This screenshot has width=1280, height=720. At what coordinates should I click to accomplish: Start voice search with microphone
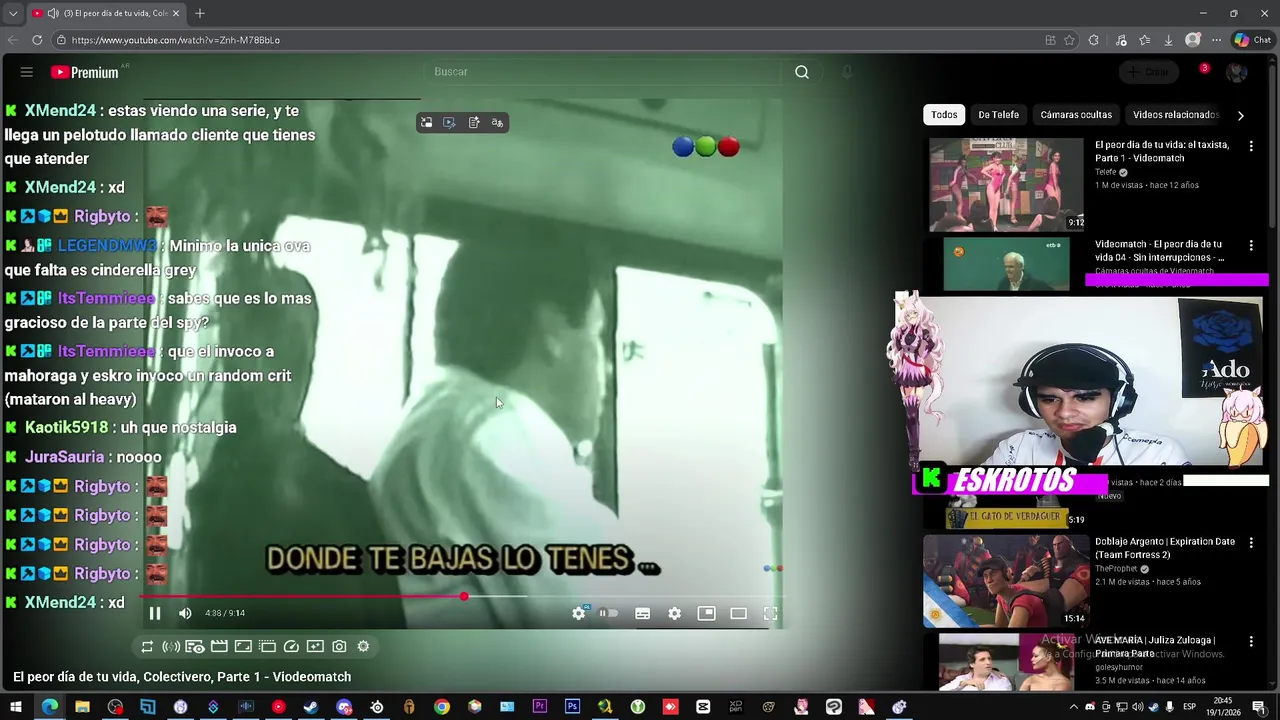[847, 72]
